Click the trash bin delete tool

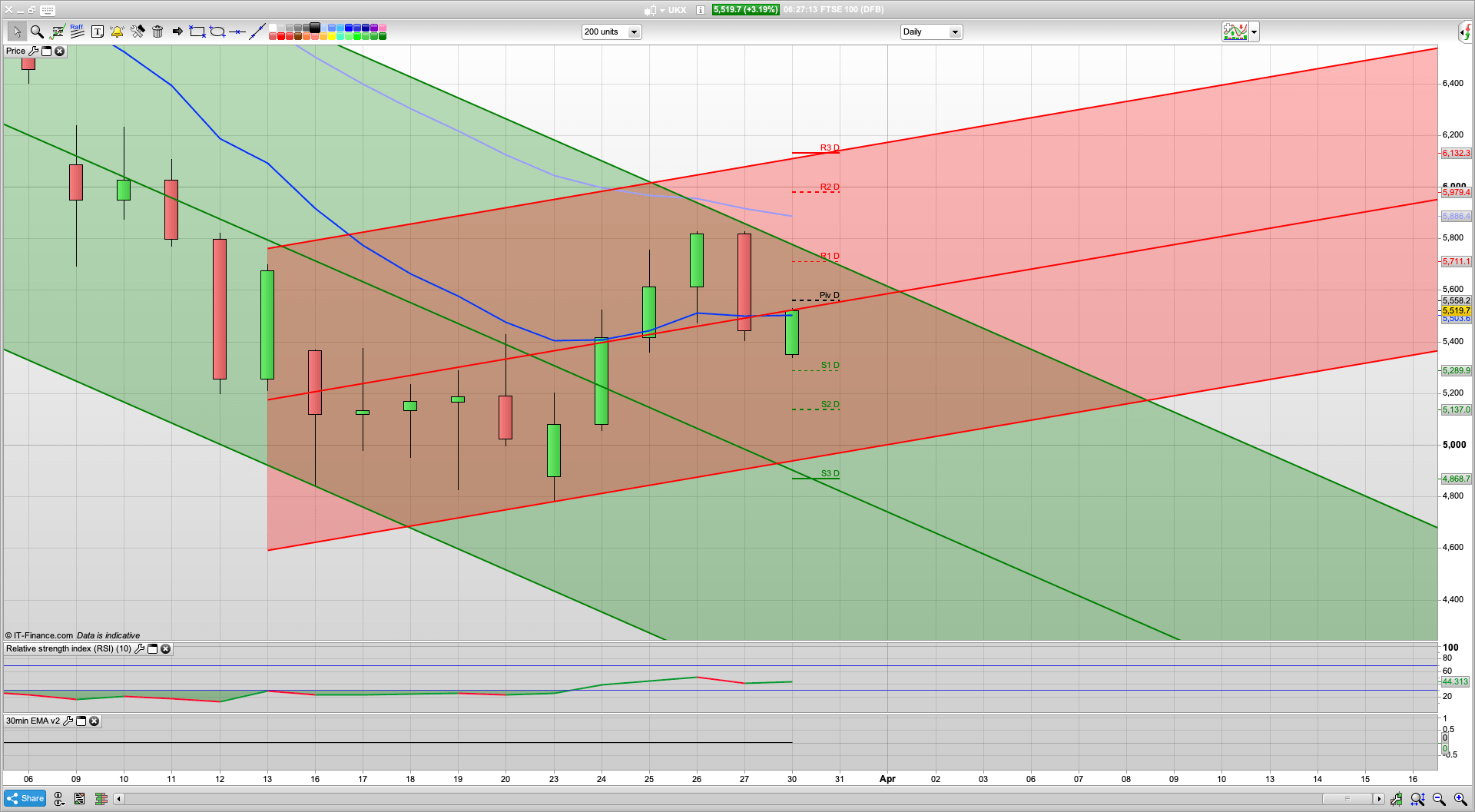[x=157, y=31]
